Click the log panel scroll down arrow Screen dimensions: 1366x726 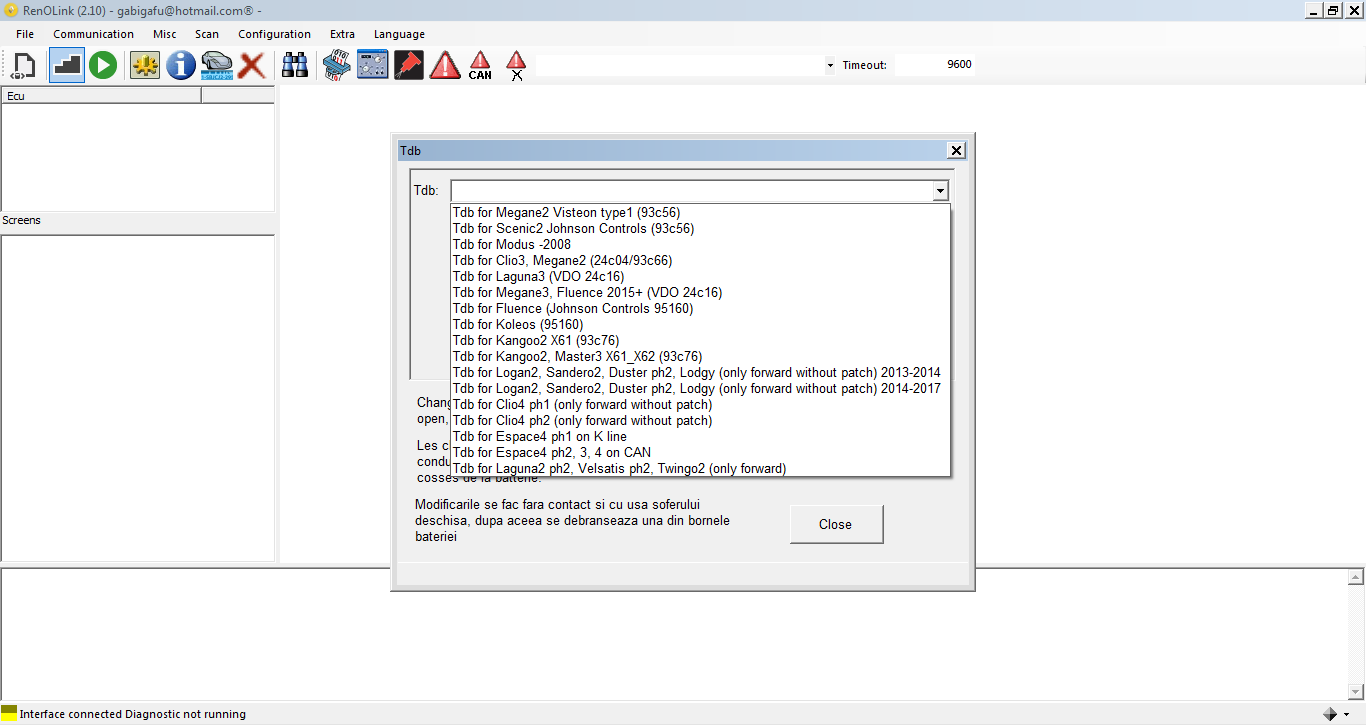coord(1357,691)
